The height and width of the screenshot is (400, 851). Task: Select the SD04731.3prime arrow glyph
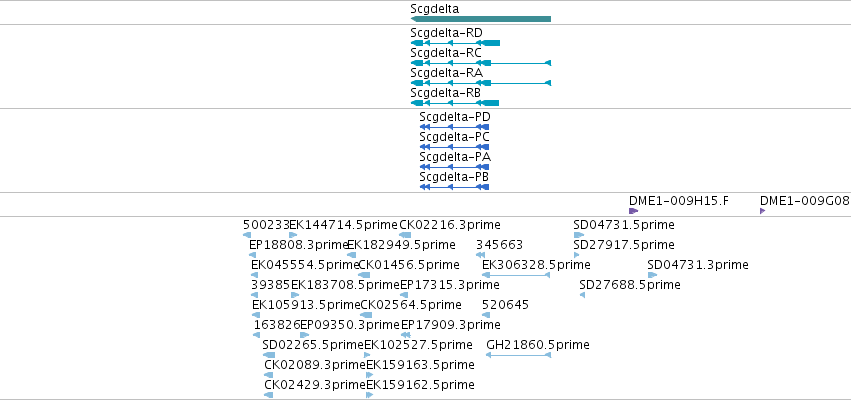tap(652, 275)
